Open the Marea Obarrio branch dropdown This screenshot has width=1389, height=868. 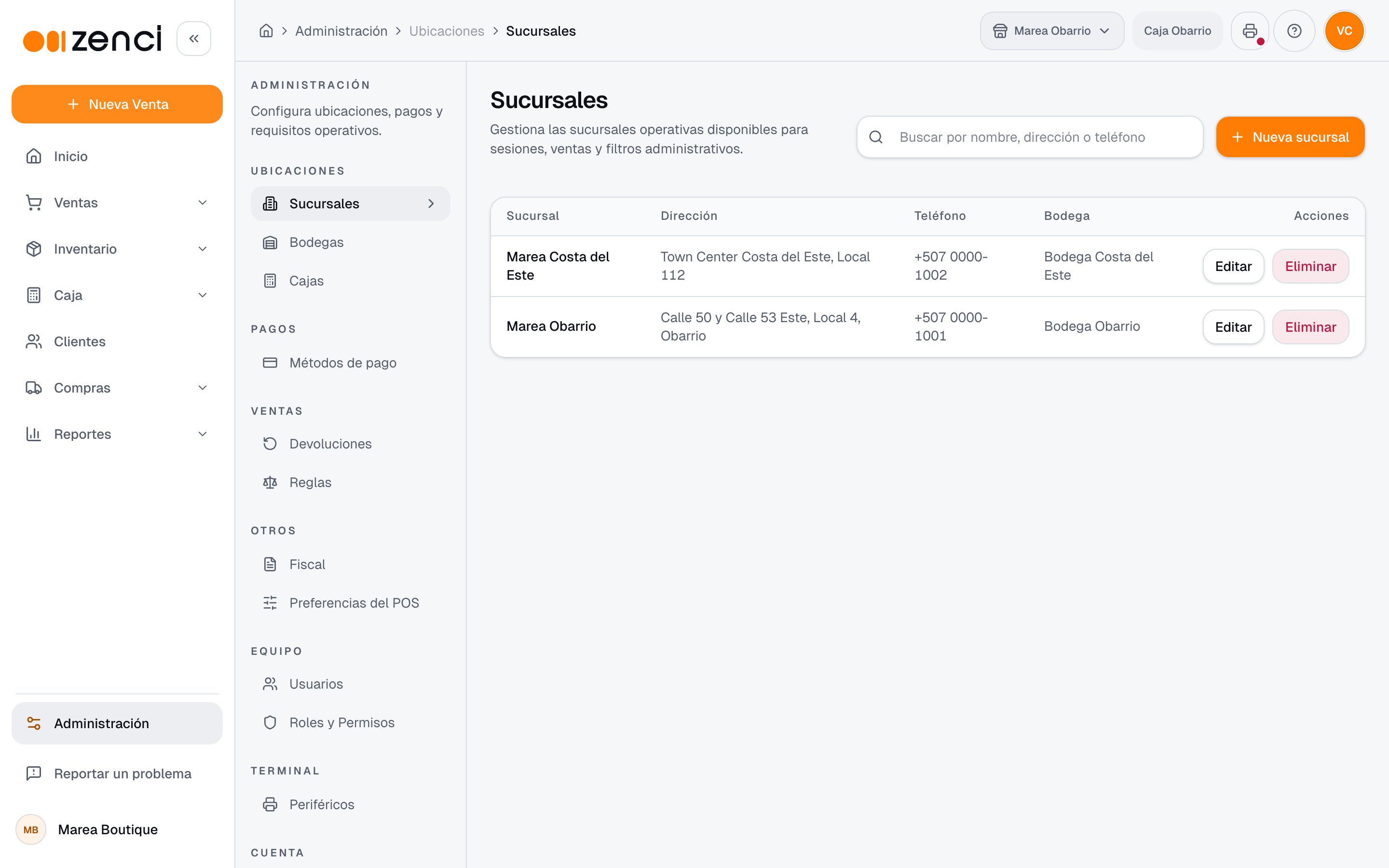click(1051, 31)
